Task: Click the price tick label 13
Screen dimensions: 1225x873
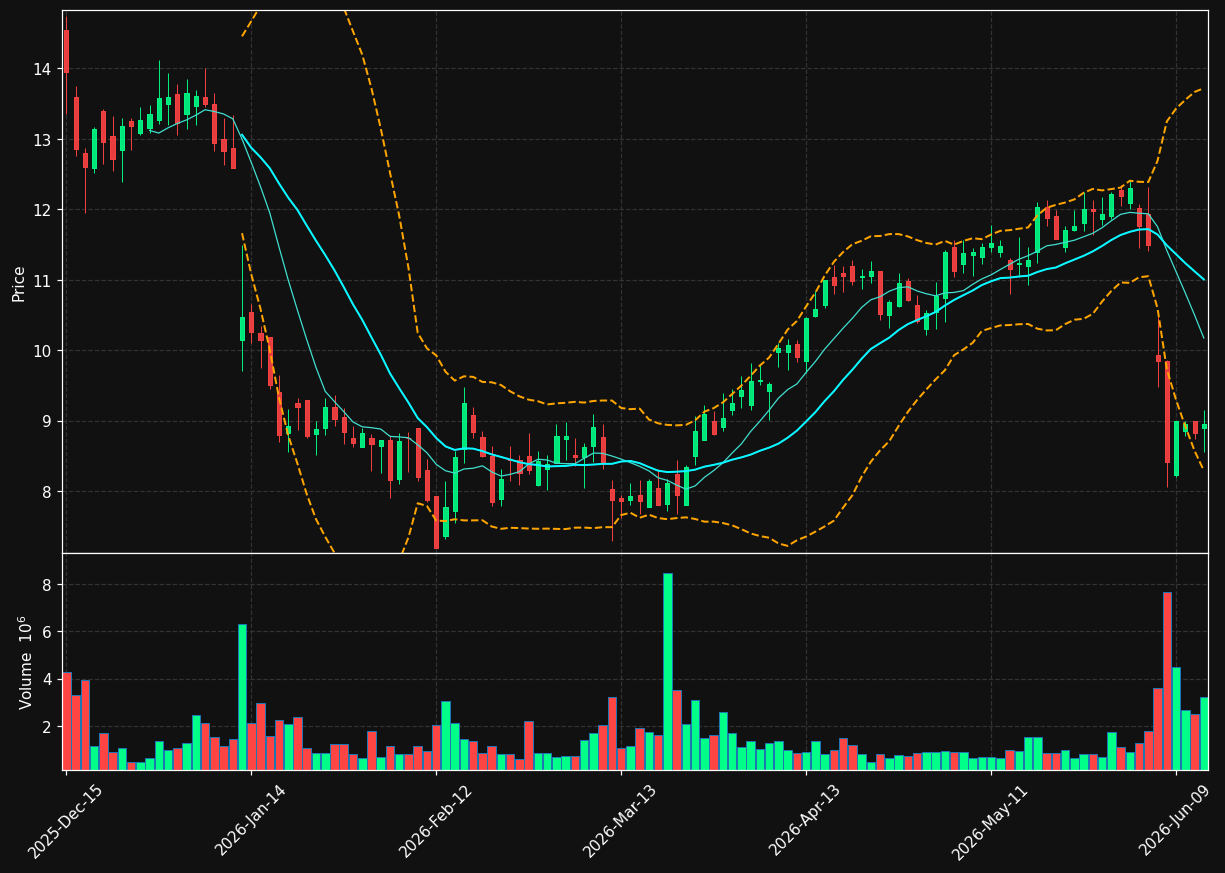Action: click(42, 140)
